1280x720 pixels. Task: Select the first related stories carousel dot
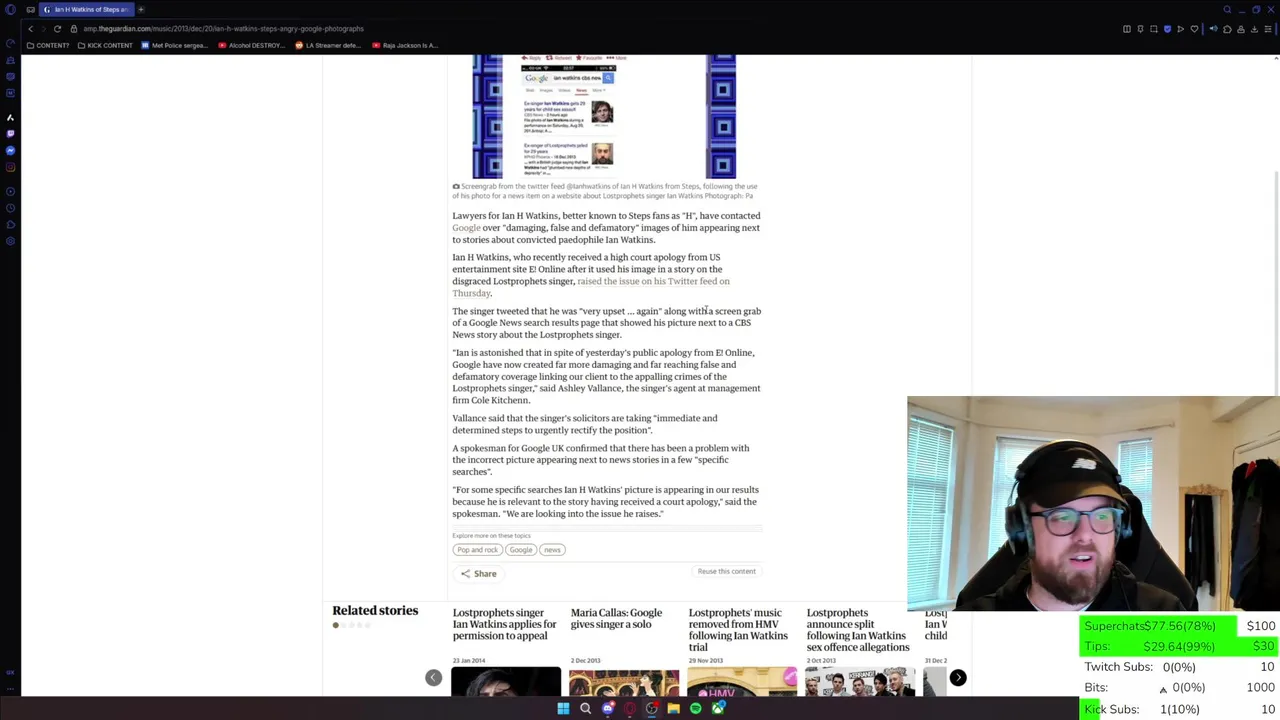[x=336, y=626]
